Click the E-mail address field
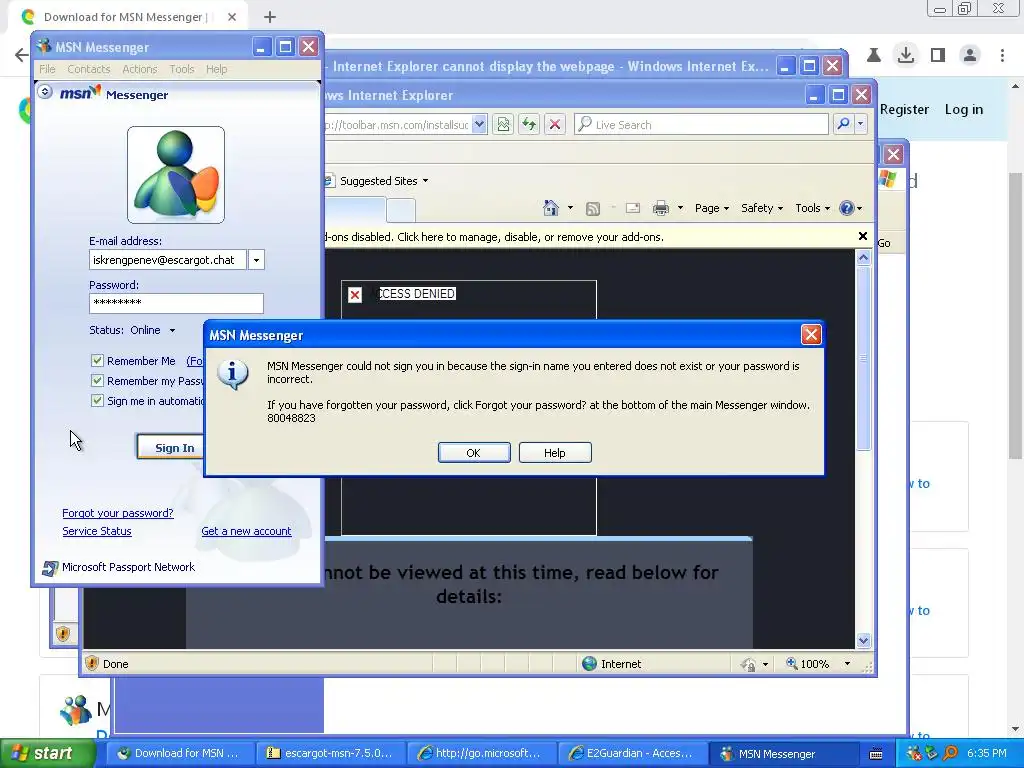The width and height of the screenshot is (1024, 768). 168,260
